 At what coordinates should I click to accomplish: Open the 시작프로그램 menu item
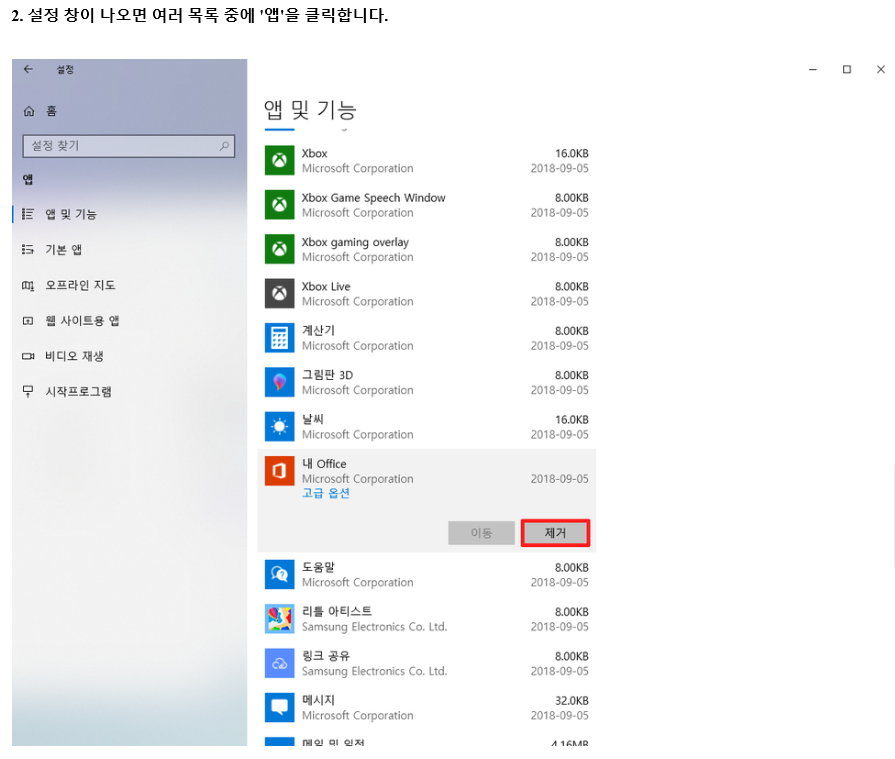(130, 391)
